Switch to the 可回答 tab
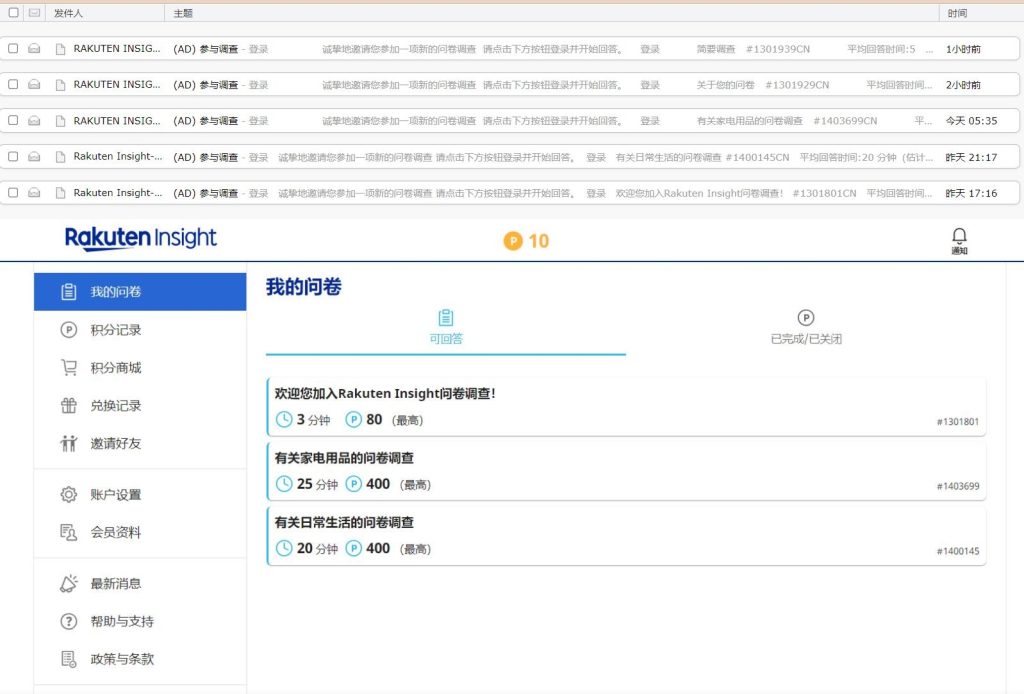The image size is (1024, 694). (x=446, y=326)
